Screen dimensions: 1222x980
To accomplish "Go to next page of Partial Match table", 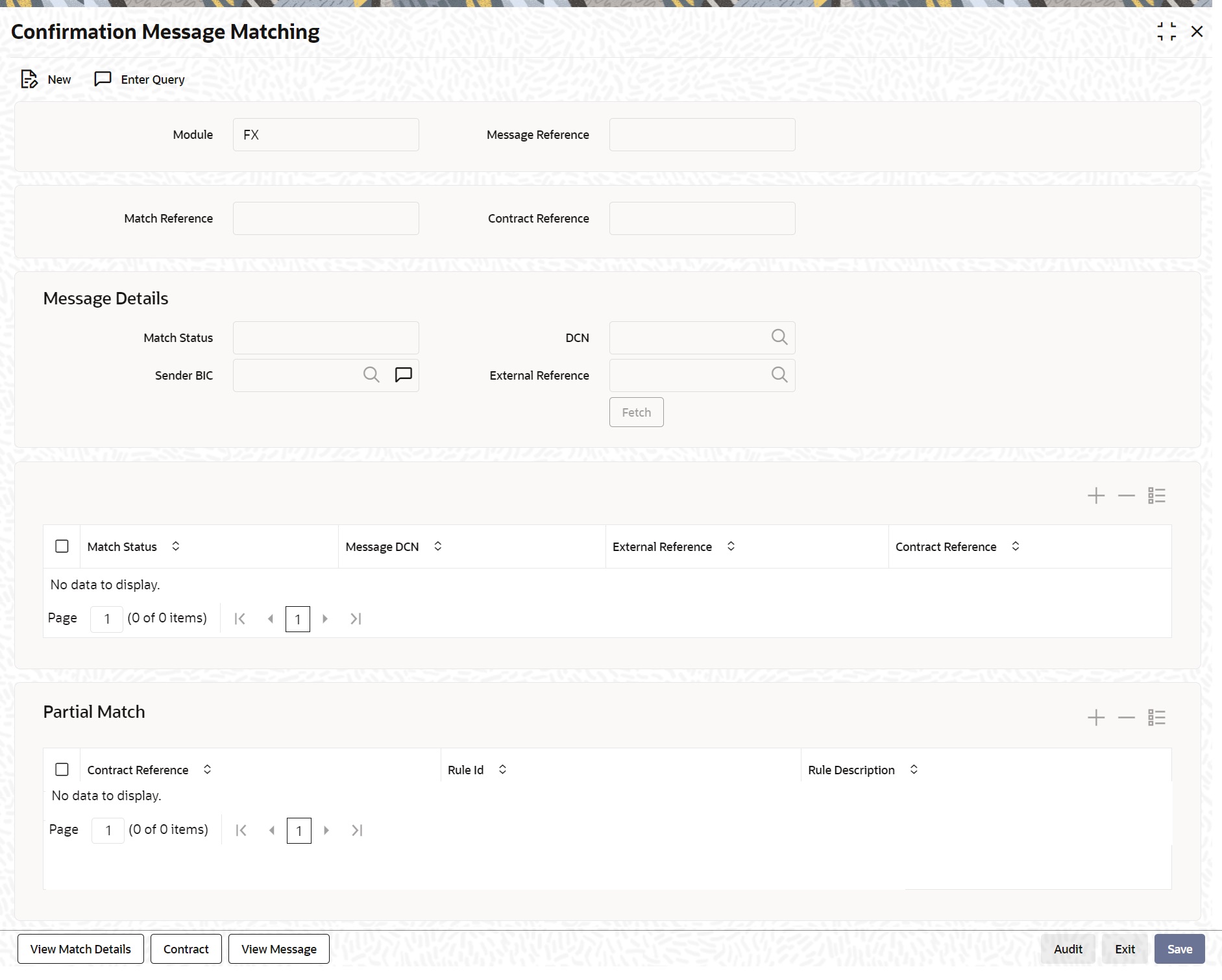I will point(326,831).
